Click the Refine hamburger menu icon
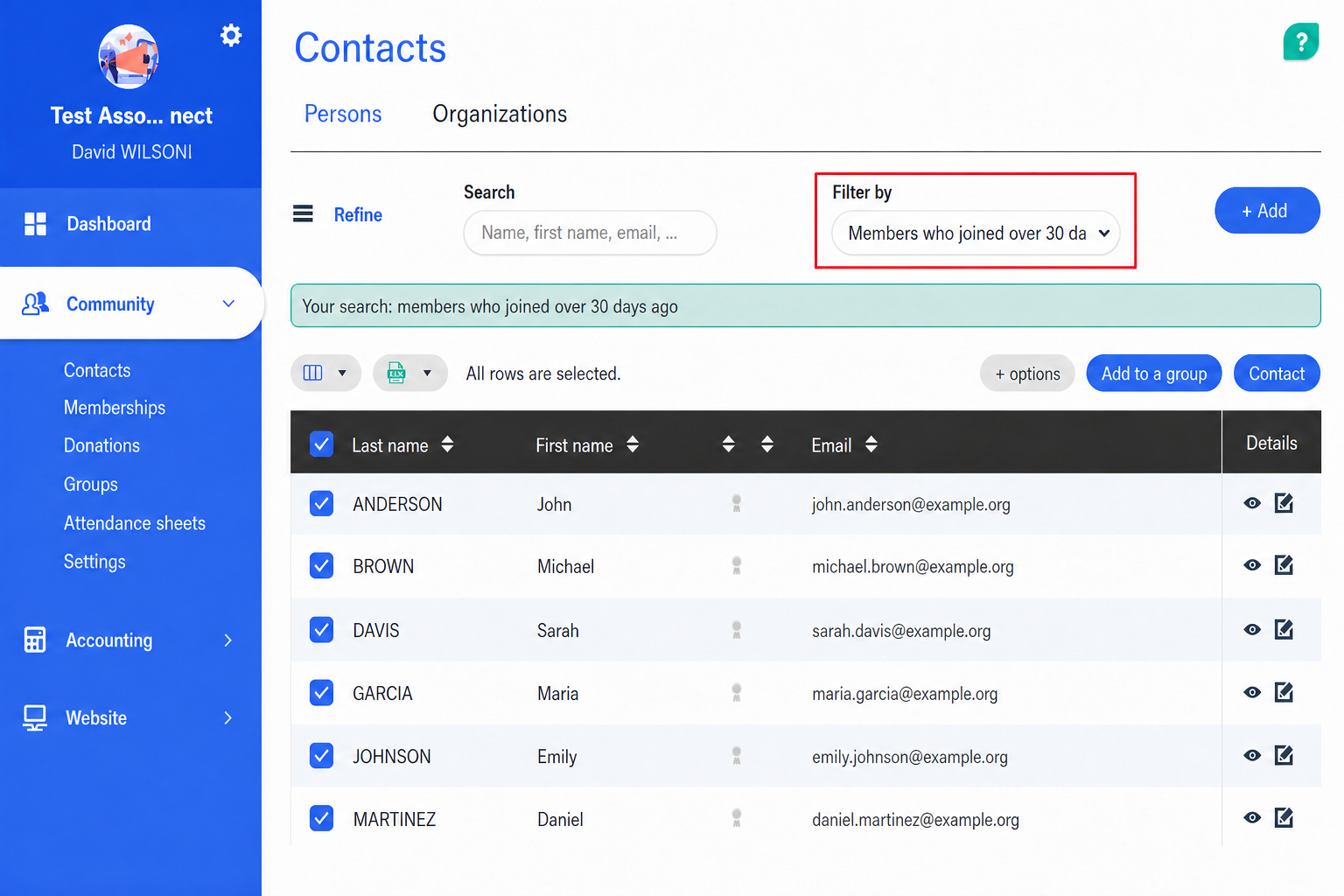This screenshot has height=896, width=1344. [x=303, y=213]
